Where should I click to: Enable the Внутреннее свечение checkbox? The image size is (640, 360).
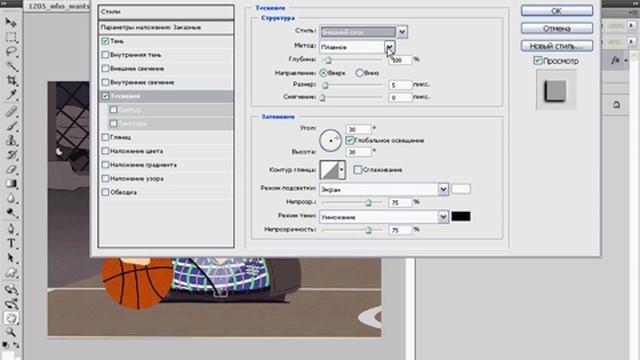[105, 82]
